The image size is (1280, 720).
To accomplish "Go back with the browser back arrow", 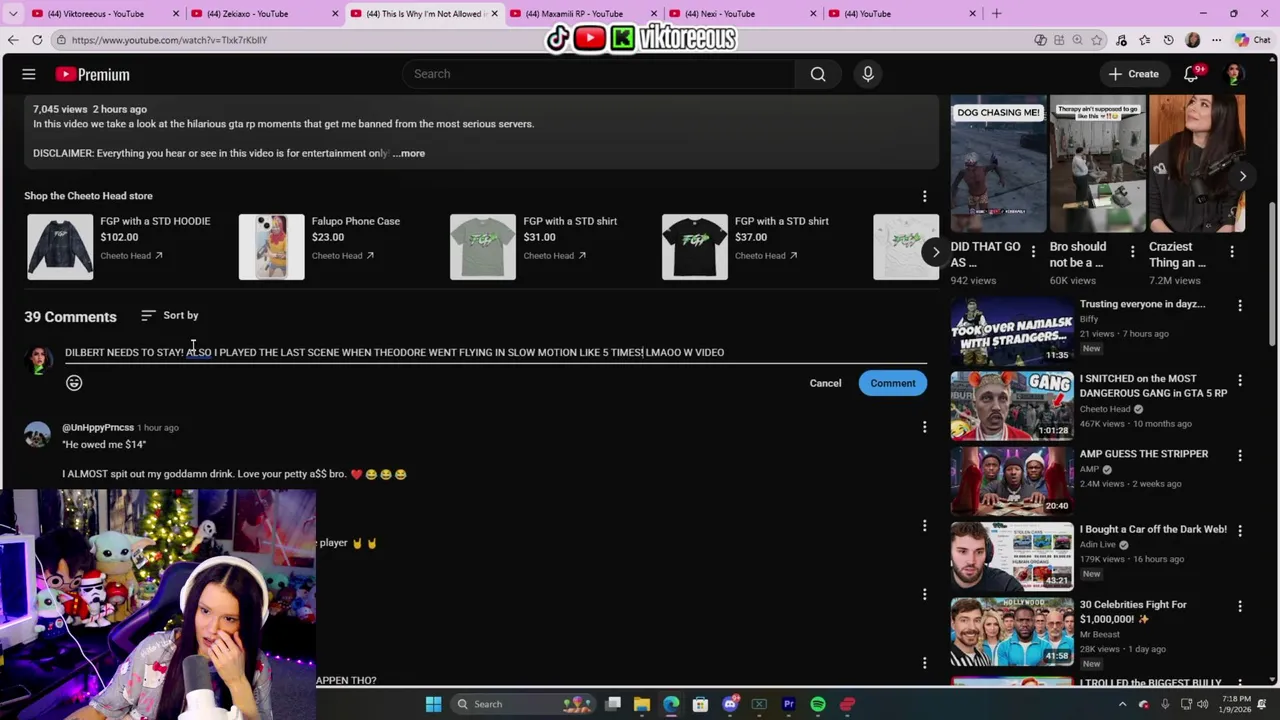I will [13, 40].
